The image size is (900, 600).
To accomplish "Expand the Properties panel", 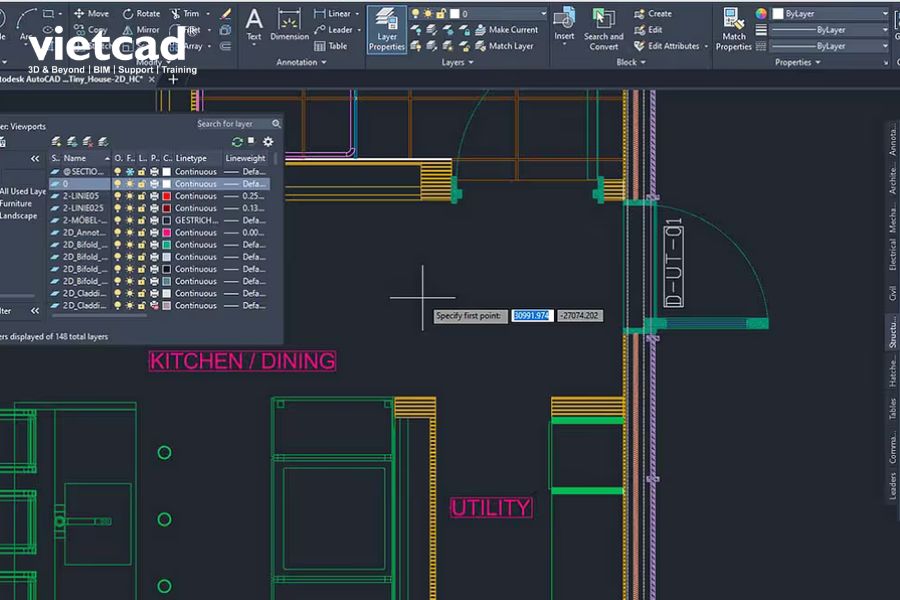I will [798, 62].
